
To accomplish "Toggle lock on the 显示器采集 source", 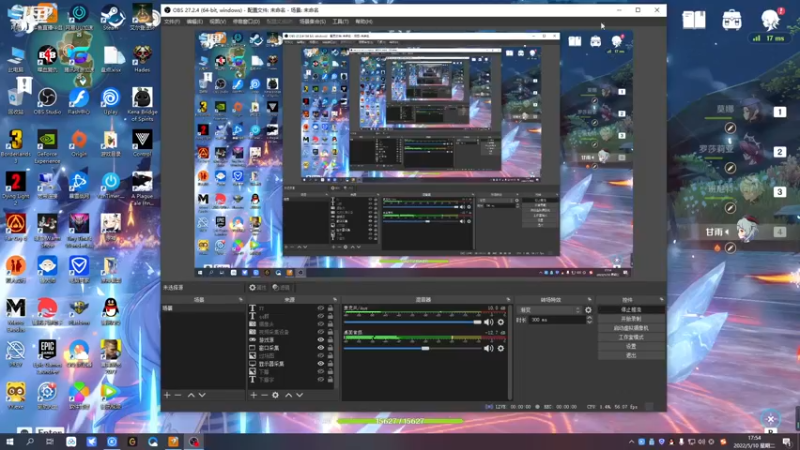I will click(330, 364).
